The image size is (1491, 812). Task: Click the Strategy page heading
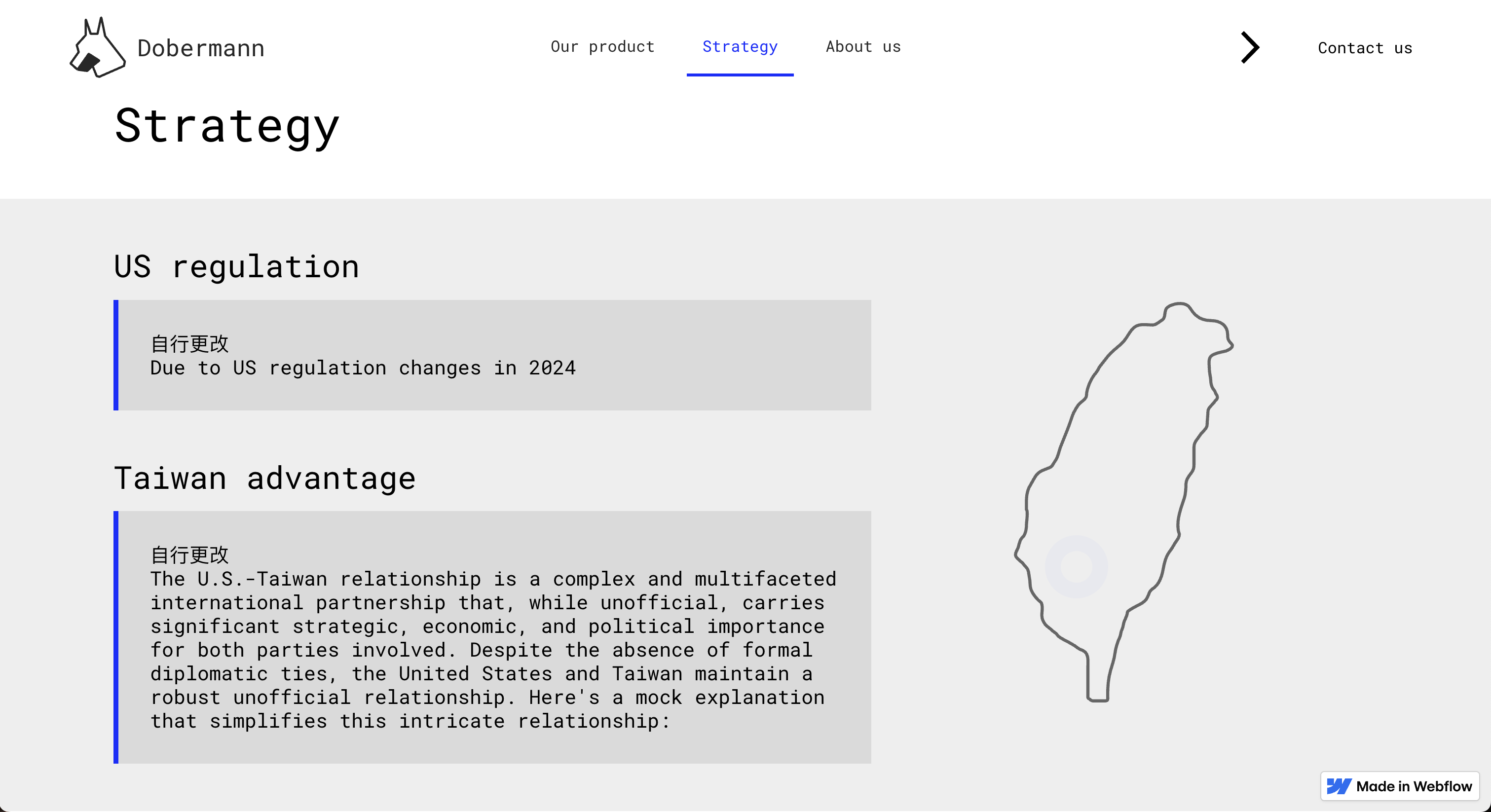(227, 126)
